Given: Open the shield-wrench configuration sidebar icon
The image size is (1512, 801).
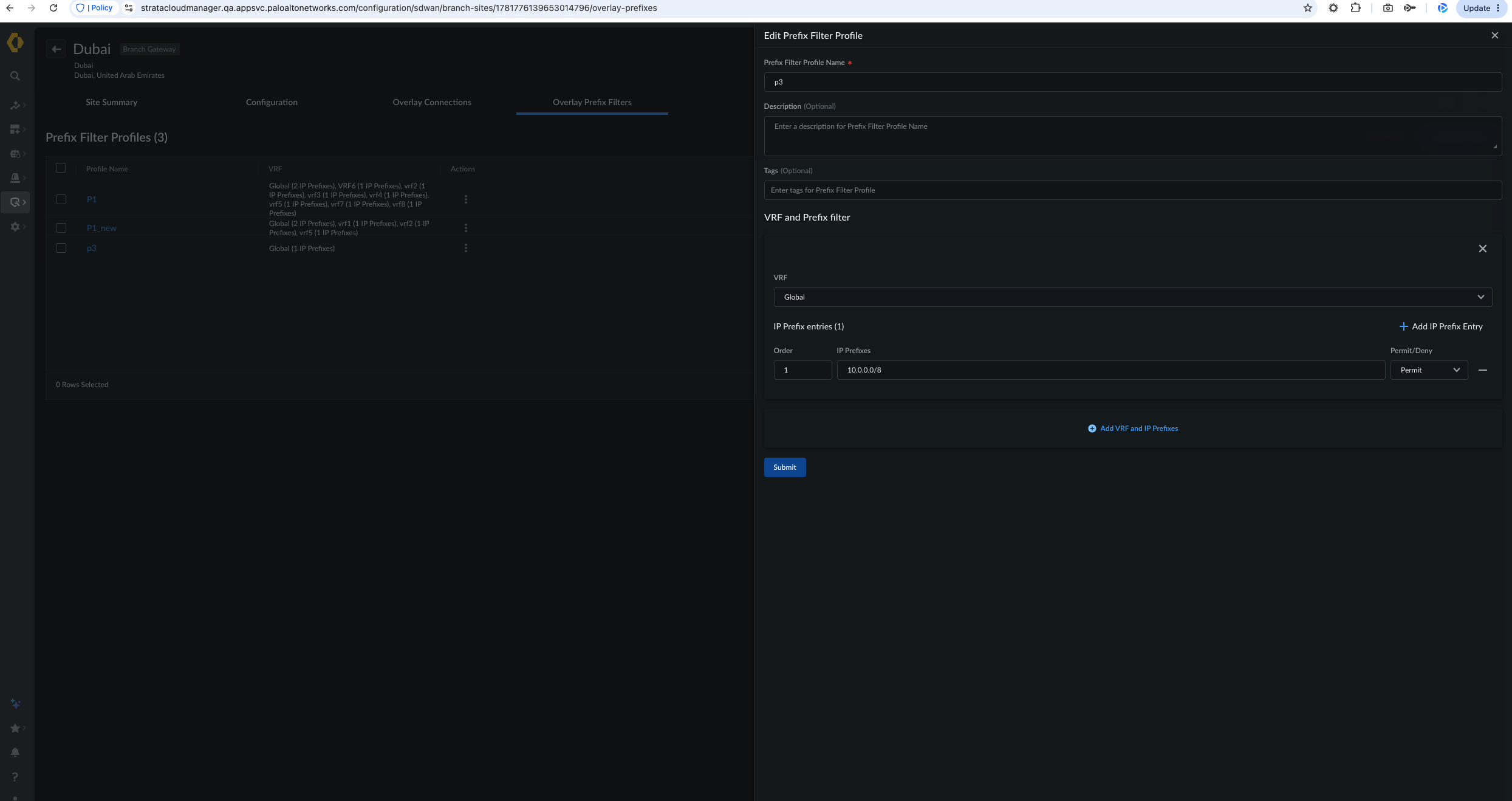Looking at the screenshot, I should point(15,202).
